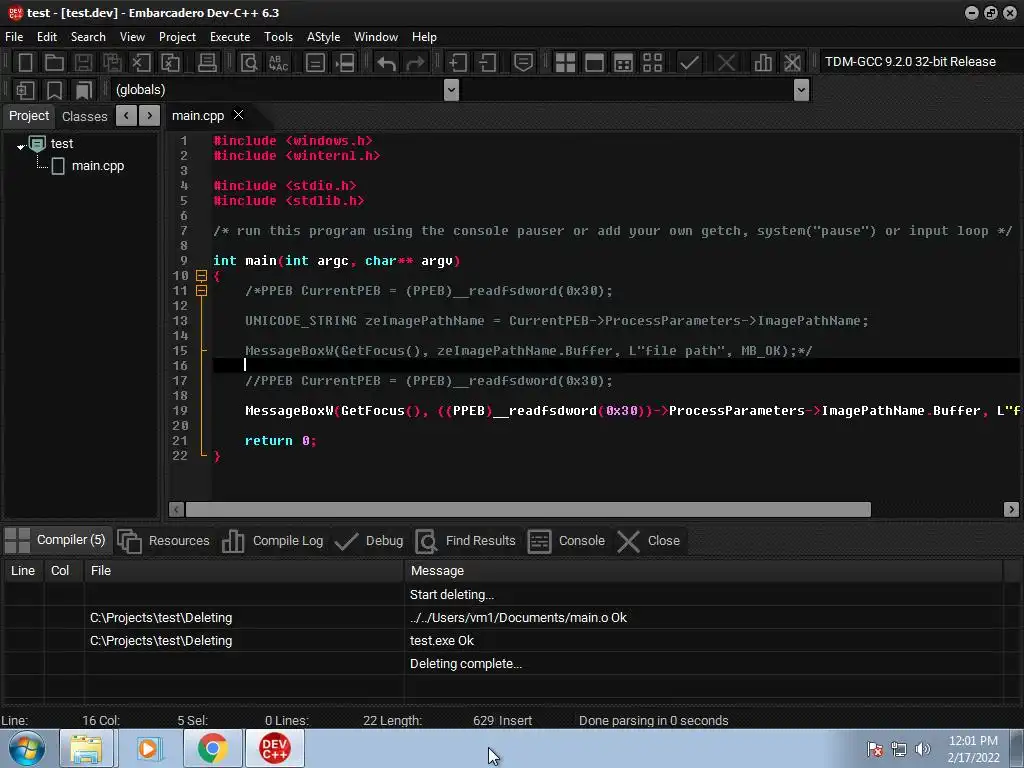The height and width of the screenshot is (768, 1024).
Task: Click the Close All files icon
Action: [x=170, y=63]
